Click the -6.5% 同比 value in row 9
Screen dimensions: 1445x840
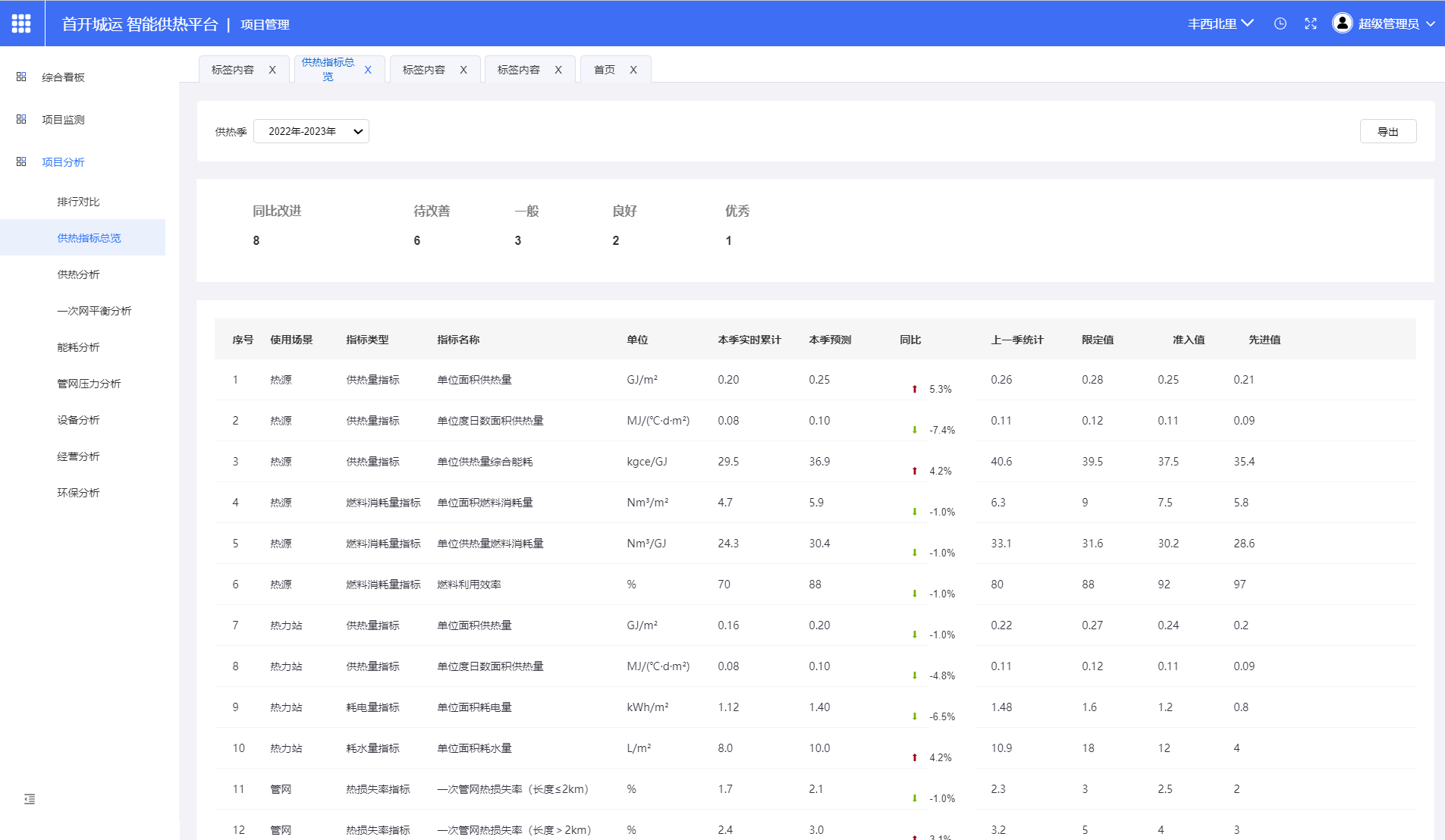click(942, 716)
